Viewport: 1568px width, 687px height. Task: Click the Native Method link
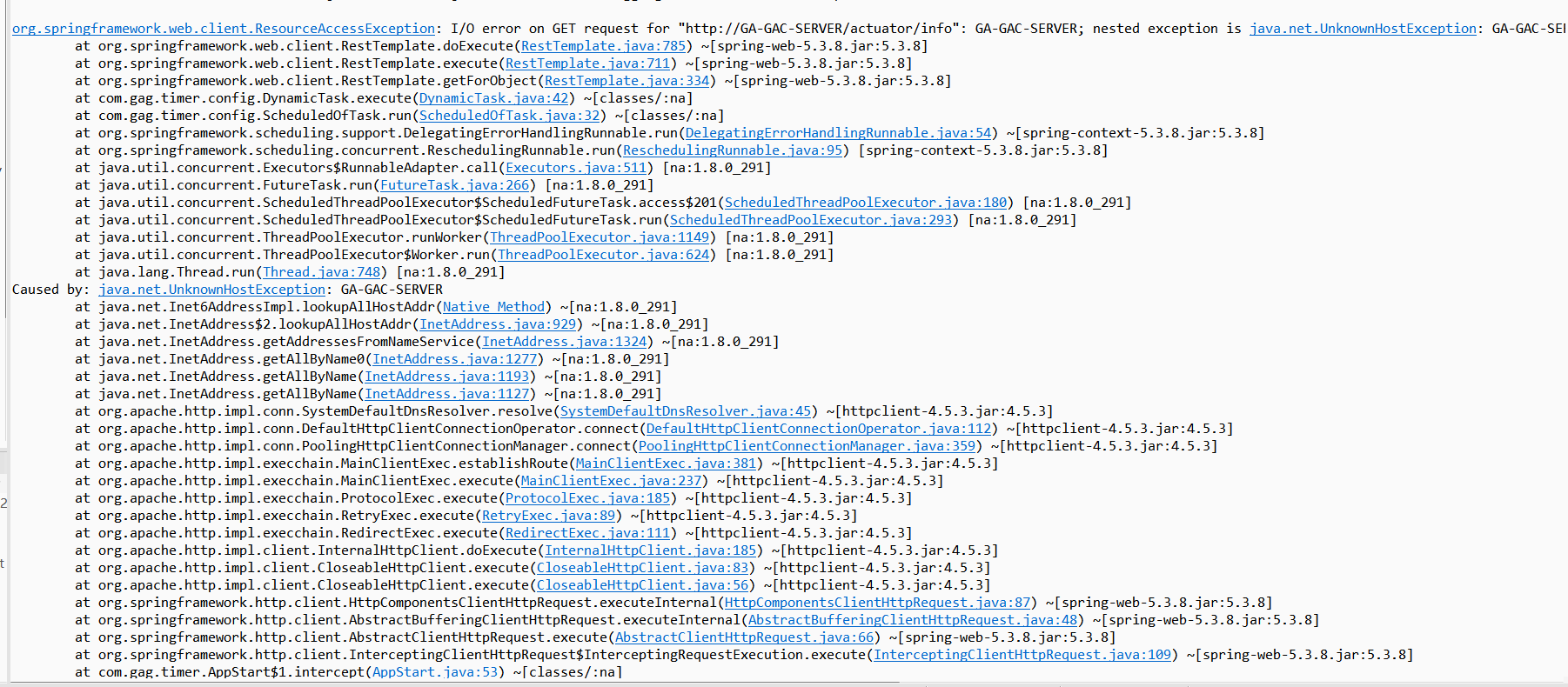[x=493, y=307]
